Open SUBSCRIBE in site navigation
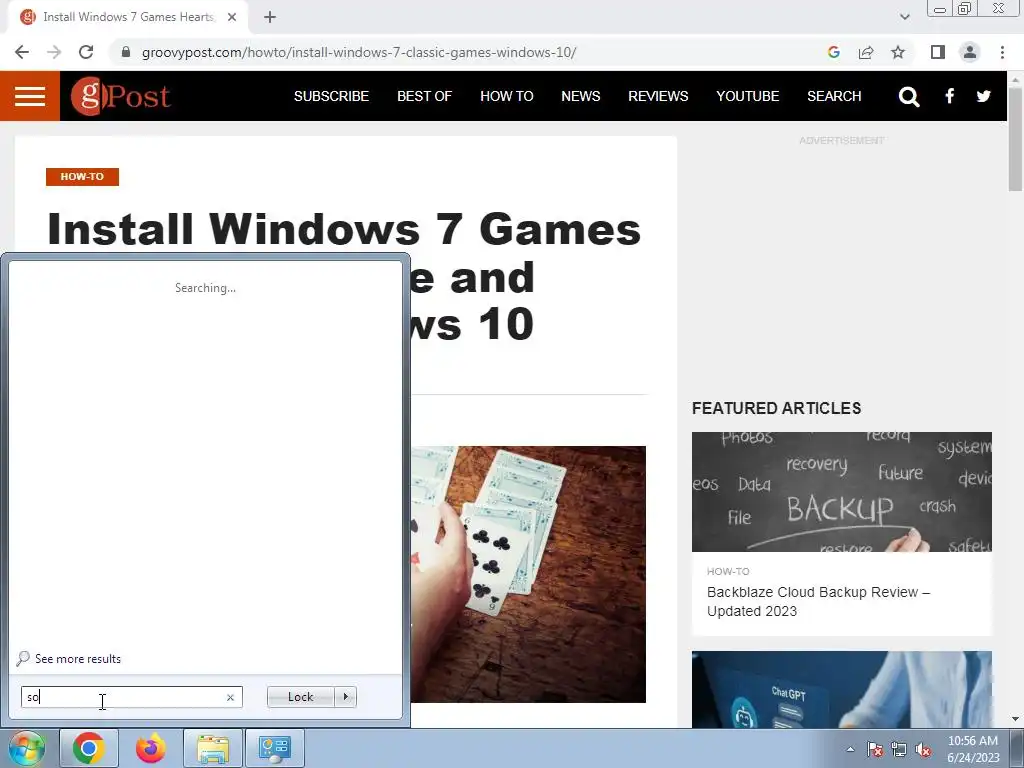This screenshot has width=1024, height=768. pyautogui.click(x=331, y=96)
